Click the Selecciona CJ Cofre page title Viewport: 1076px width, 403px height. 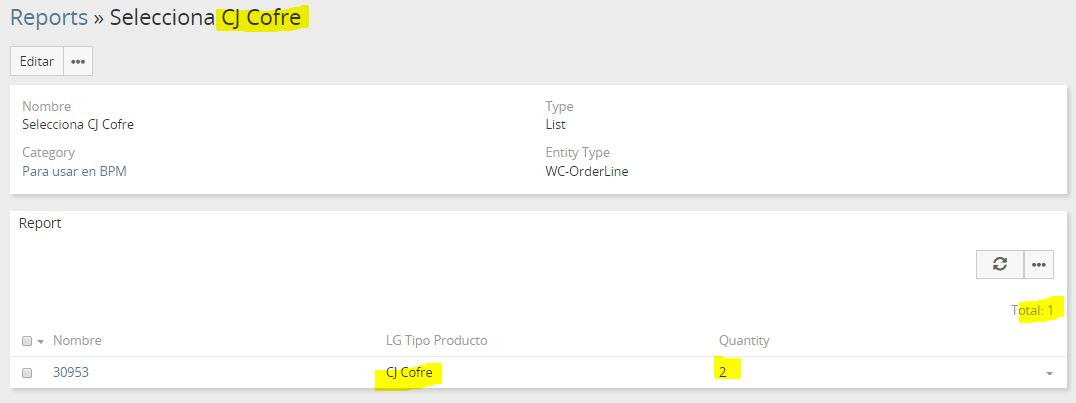pyautogui.click(x=205, y=17)
